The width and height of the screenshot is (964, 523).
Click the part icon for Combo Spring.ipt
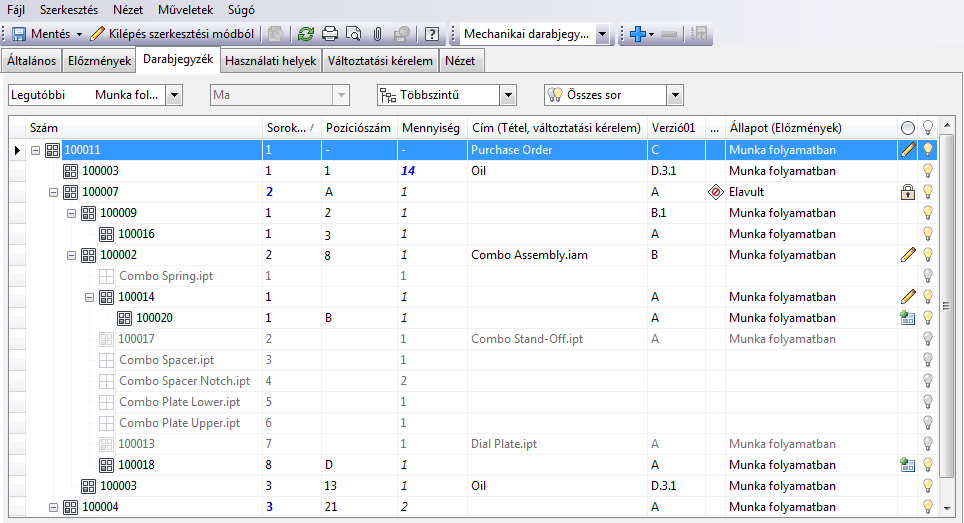pos(106,277)
